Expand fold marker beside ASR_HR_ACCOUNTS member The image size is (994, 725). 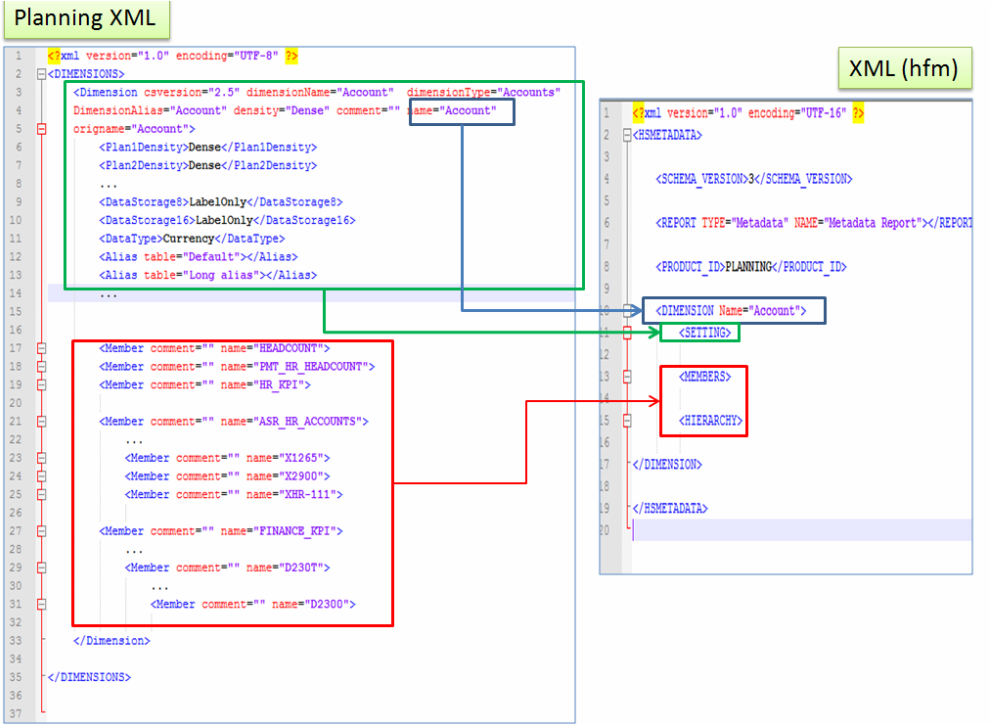pos(41,421)
